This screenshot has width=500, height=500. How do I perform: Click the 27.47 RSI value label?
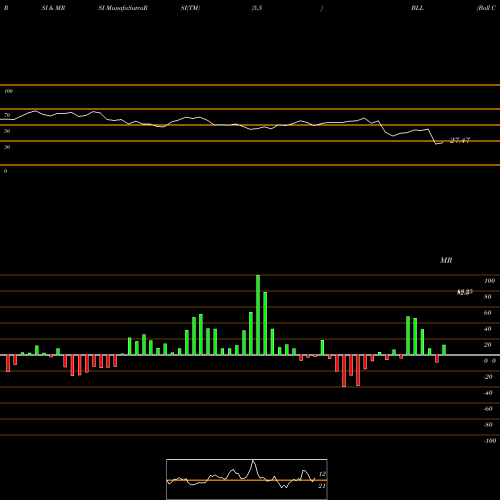click(460, 140)
